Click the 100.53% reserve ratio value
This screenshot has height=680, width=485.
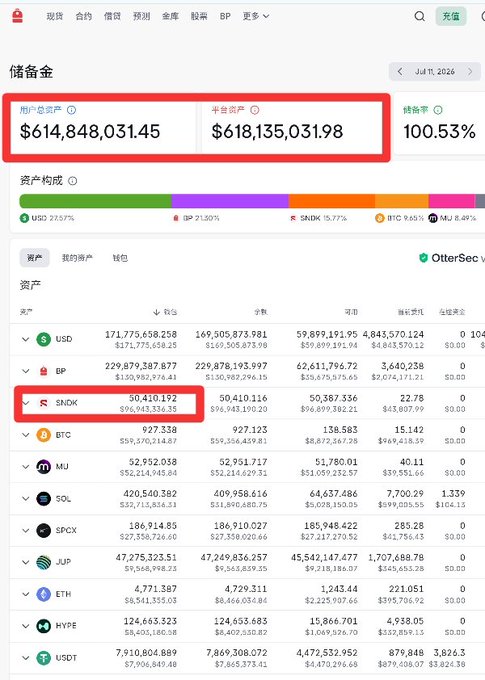point(439,131)
